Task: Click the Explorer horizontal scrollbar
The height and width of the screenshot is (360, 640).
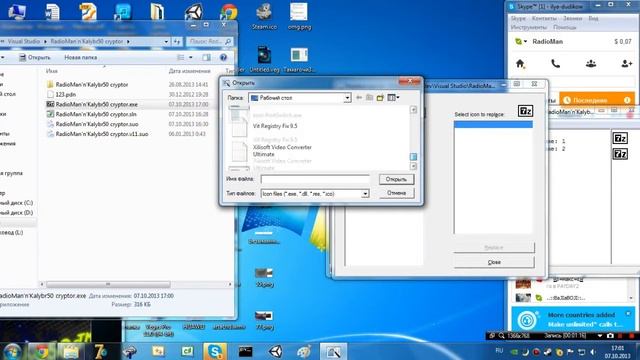Action: 108,284
